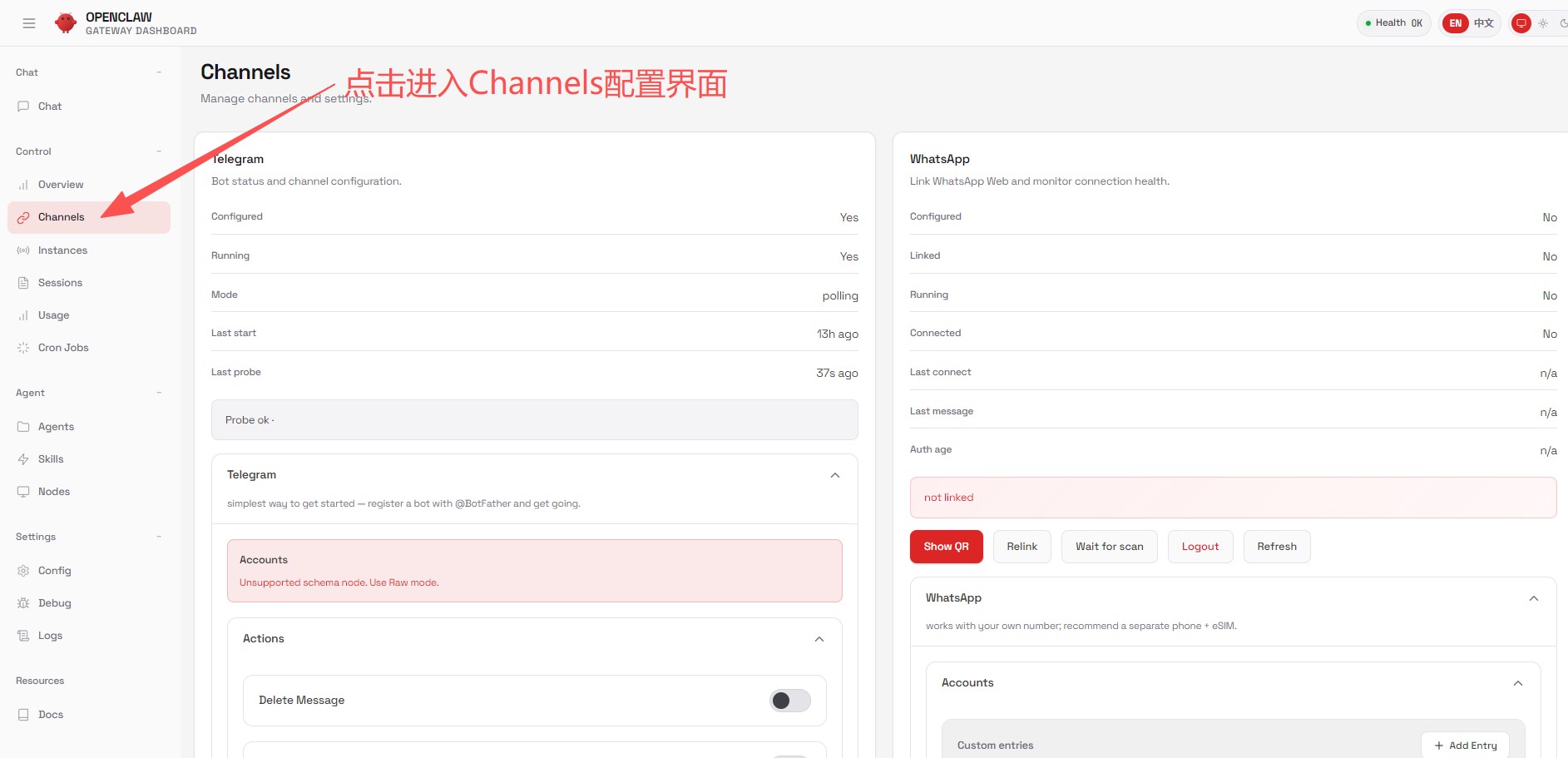The width and height of the screenshot is (1568, 758).
Task: Open Sessions in the sidebar
Action: 60,283
